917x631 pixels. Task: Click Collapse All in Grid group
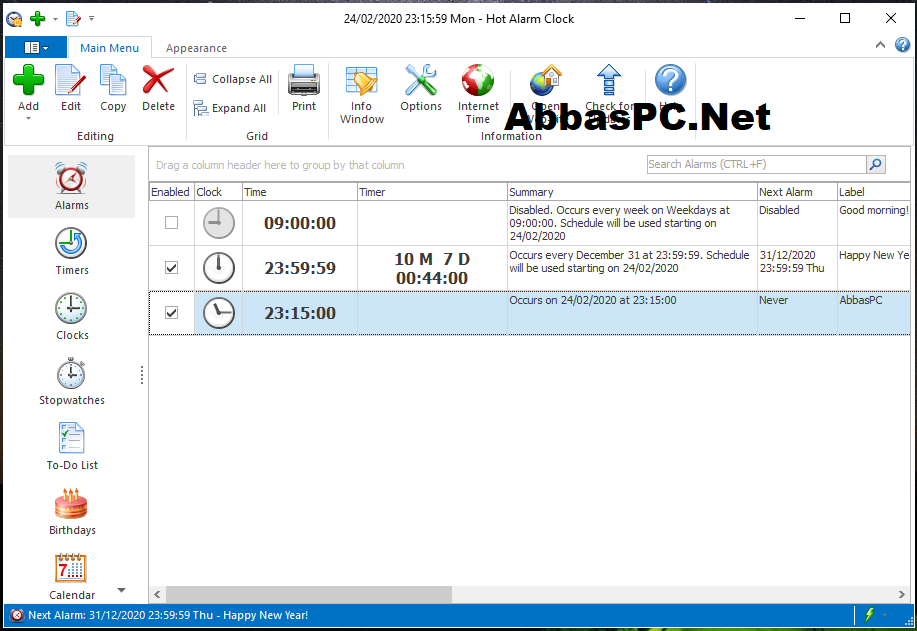tap(233, 79)
